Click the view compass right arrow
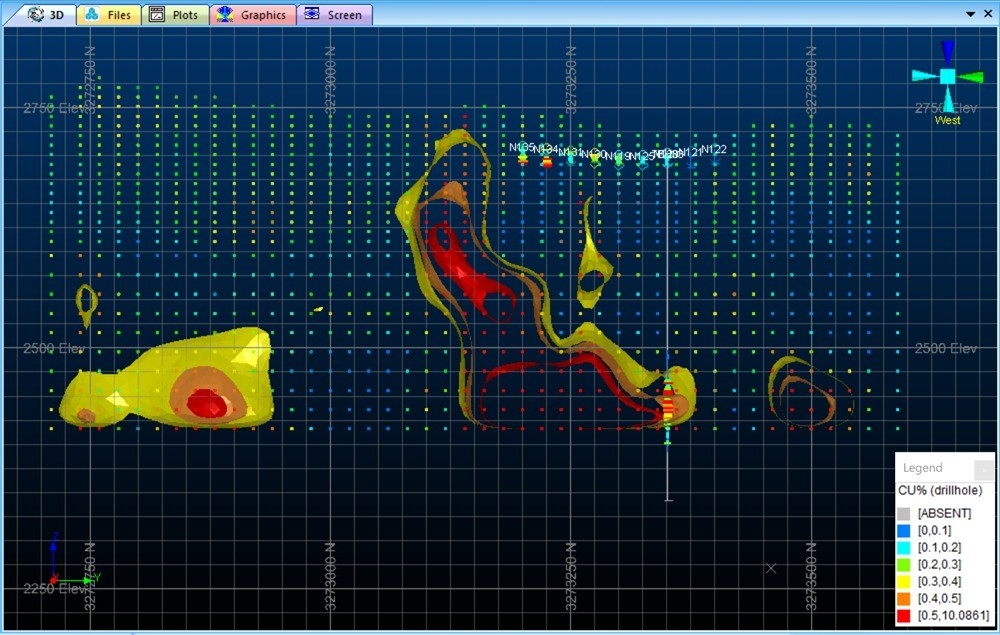 click(972, 76)
